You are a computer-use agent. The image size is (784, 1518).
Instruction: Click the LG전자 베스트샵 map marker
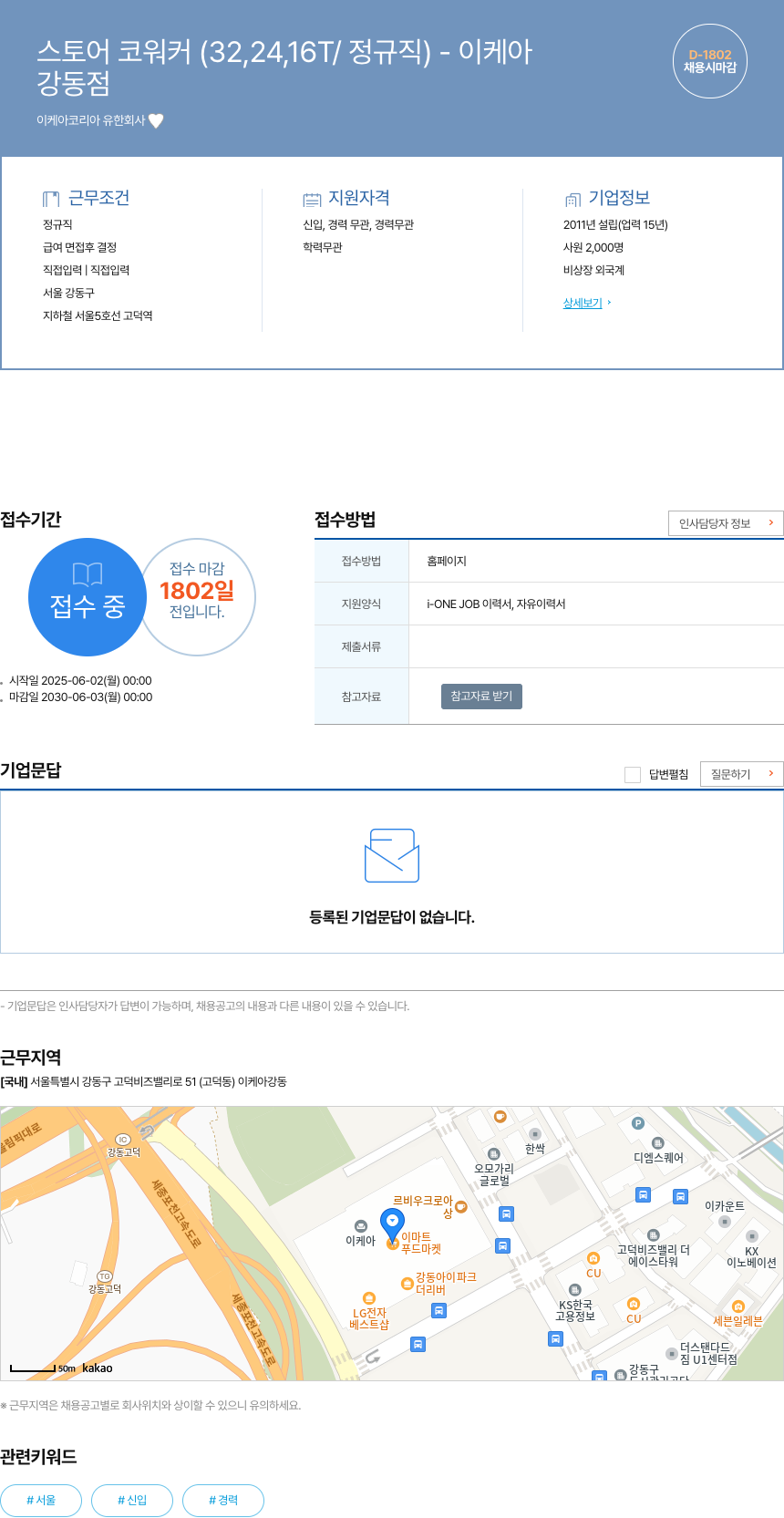(369, 1298)
